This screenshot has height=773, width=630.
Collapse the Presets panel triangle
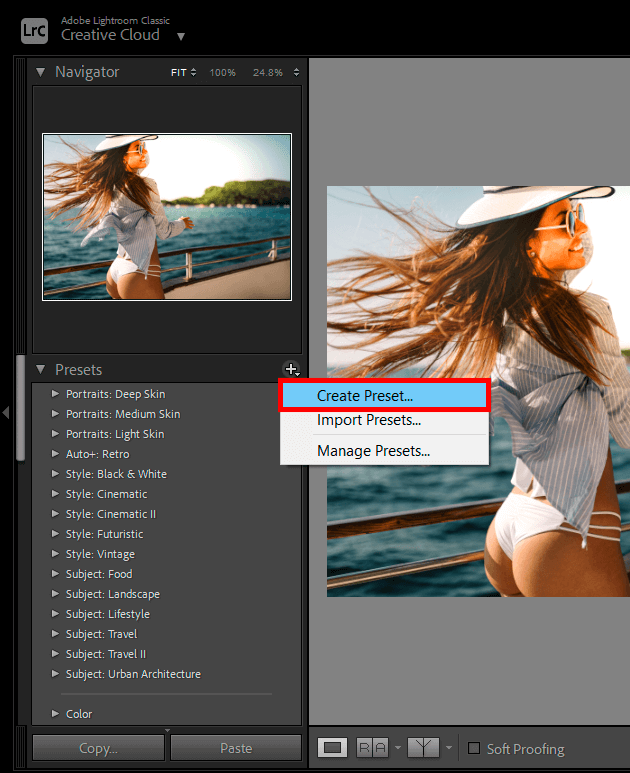[x=41, y=370]
